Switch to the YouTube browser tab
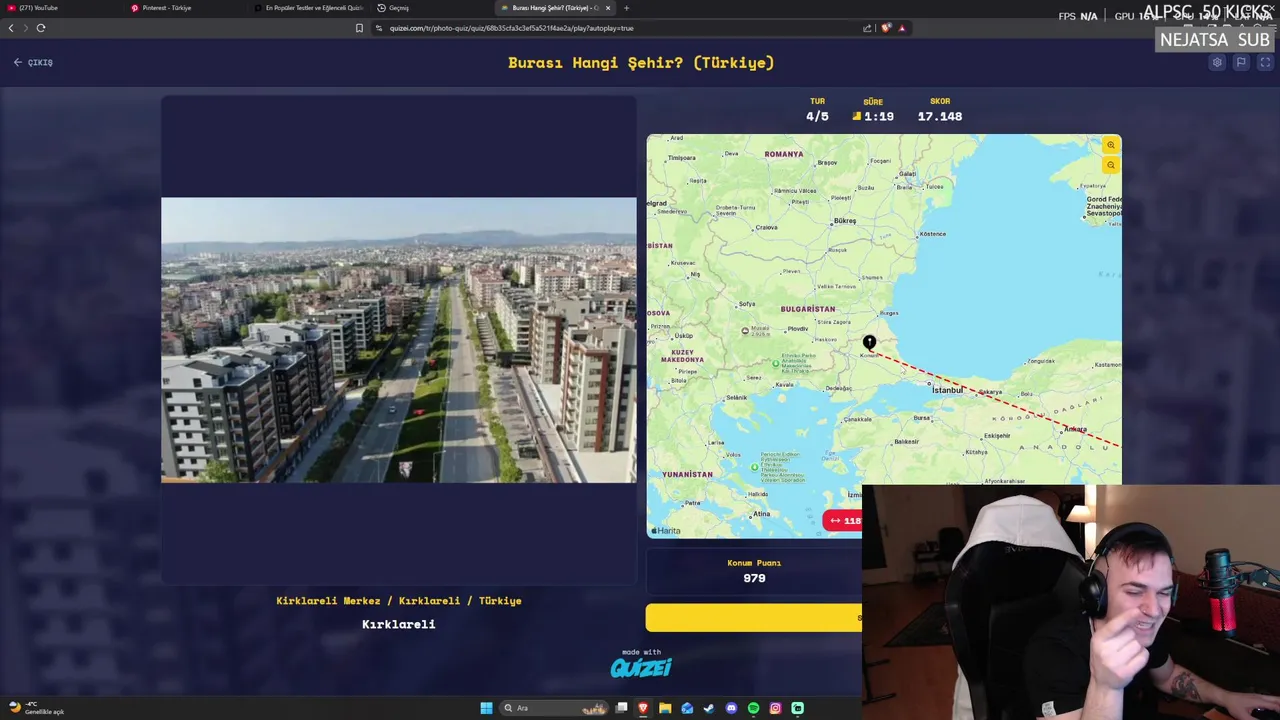The image size is (1280, 720). tap(60, 8)
